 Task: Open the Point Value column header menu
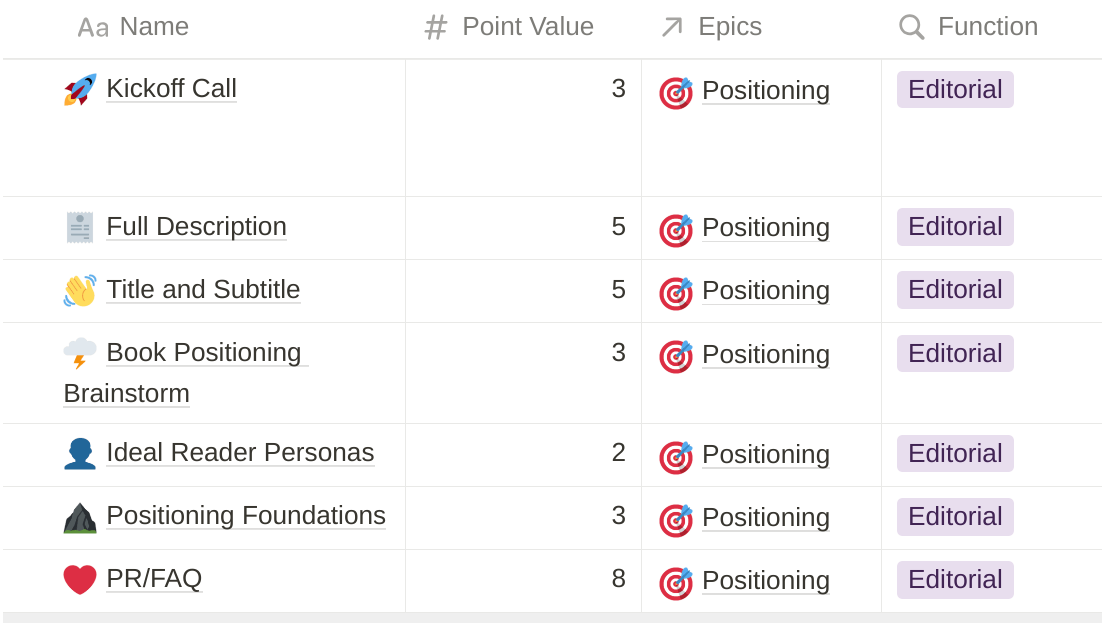(x=510, y=27)
